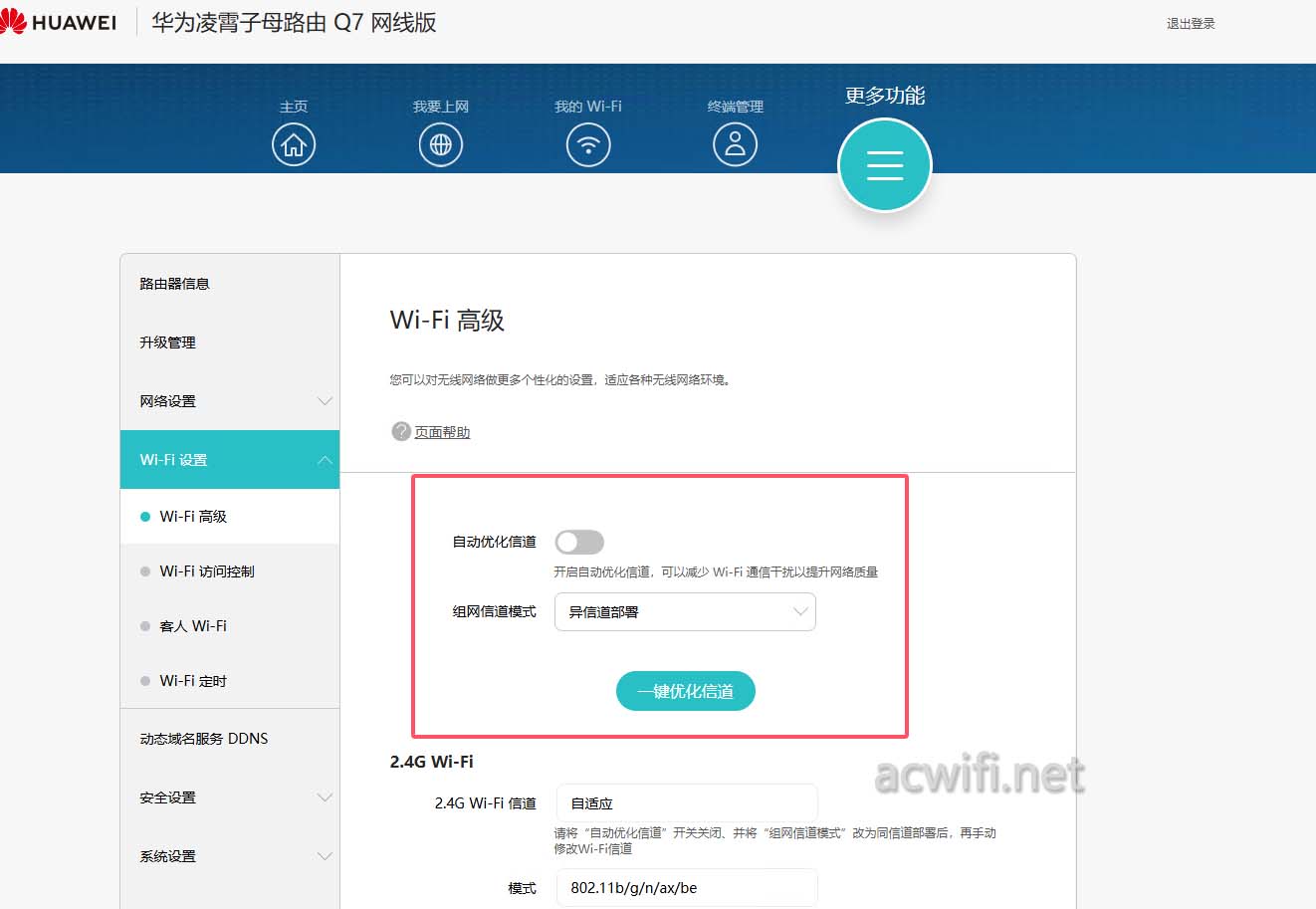This screenshot has height=909, width=1316.
Task: Open the mesh channel mode dropdown
Action: click(685, 612)
